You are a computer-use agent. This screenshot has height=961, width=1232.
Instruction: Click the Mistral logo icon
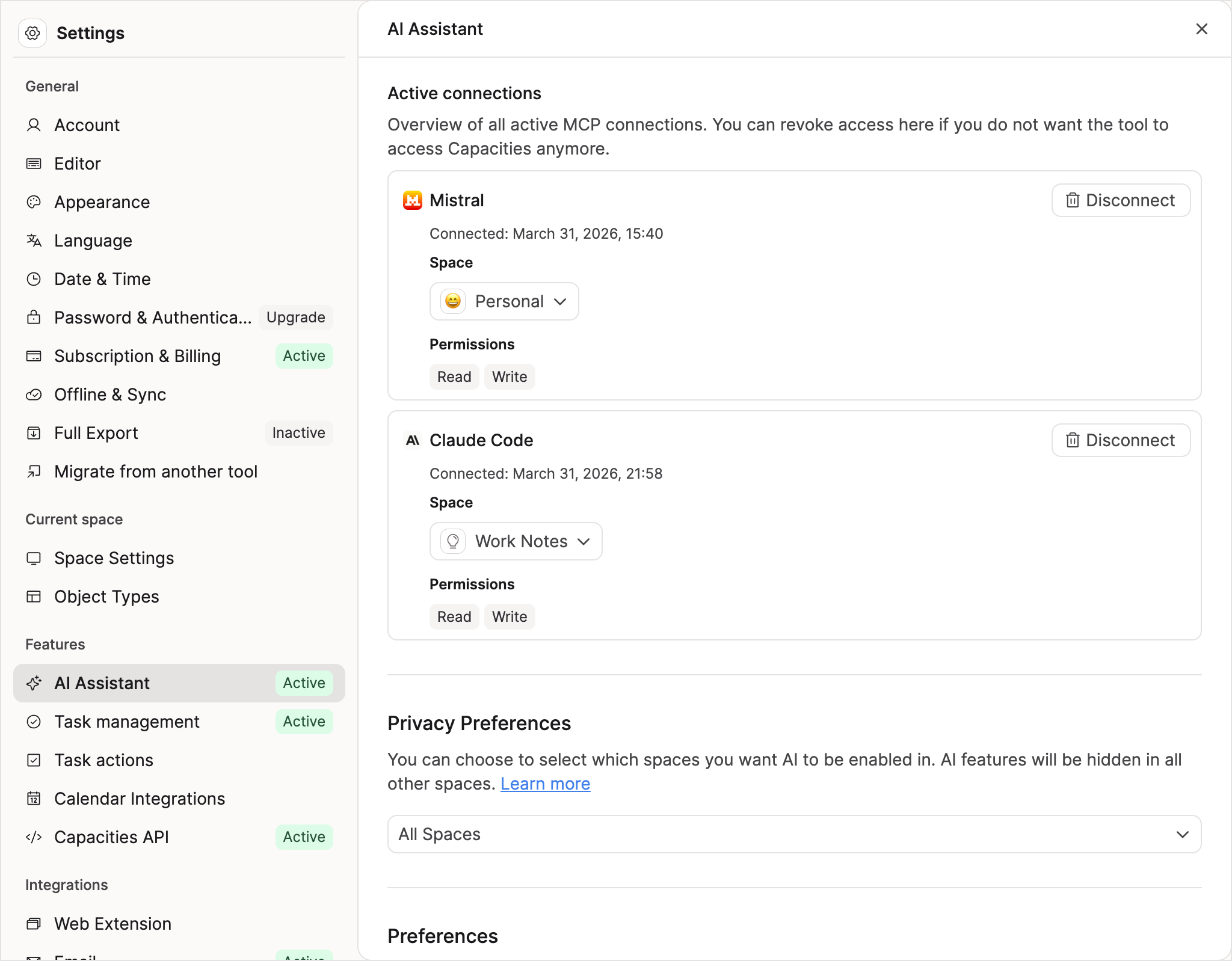pyautogui.click(x=412, y=200)
